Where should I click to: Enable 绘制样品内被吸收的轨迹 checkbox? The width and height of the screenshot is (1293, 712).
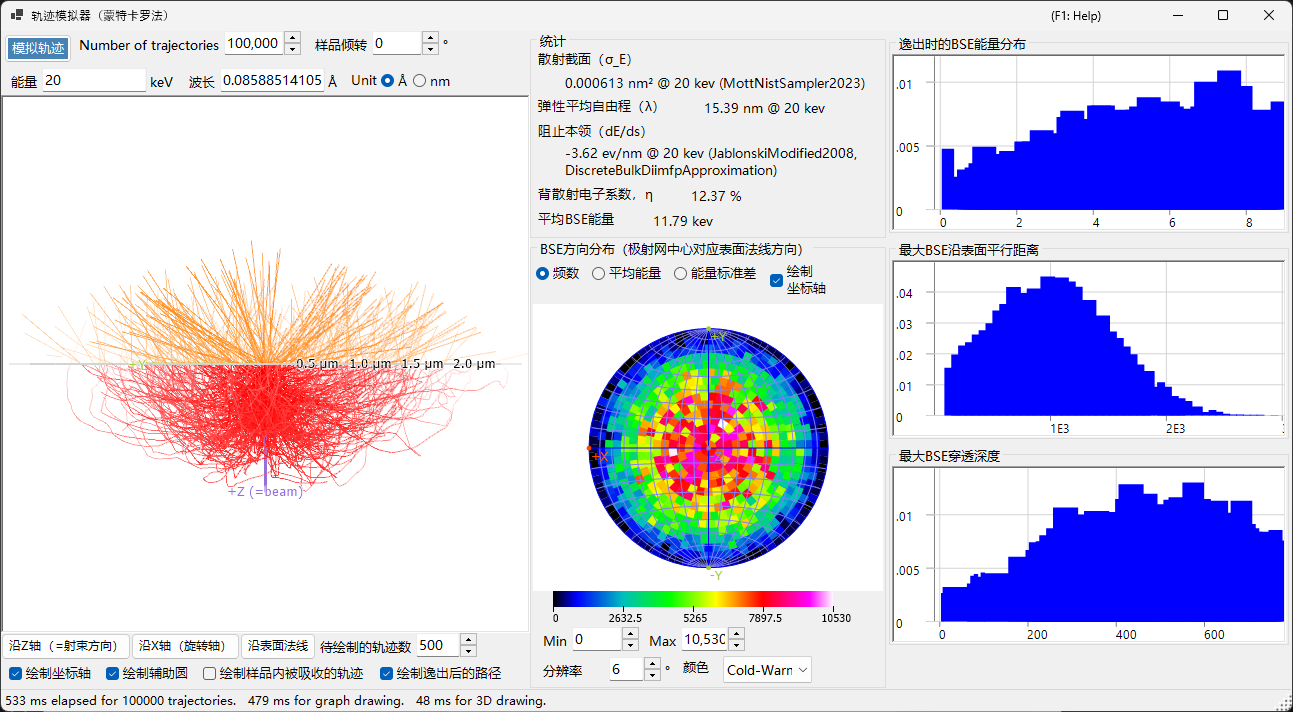coord(209,674)
